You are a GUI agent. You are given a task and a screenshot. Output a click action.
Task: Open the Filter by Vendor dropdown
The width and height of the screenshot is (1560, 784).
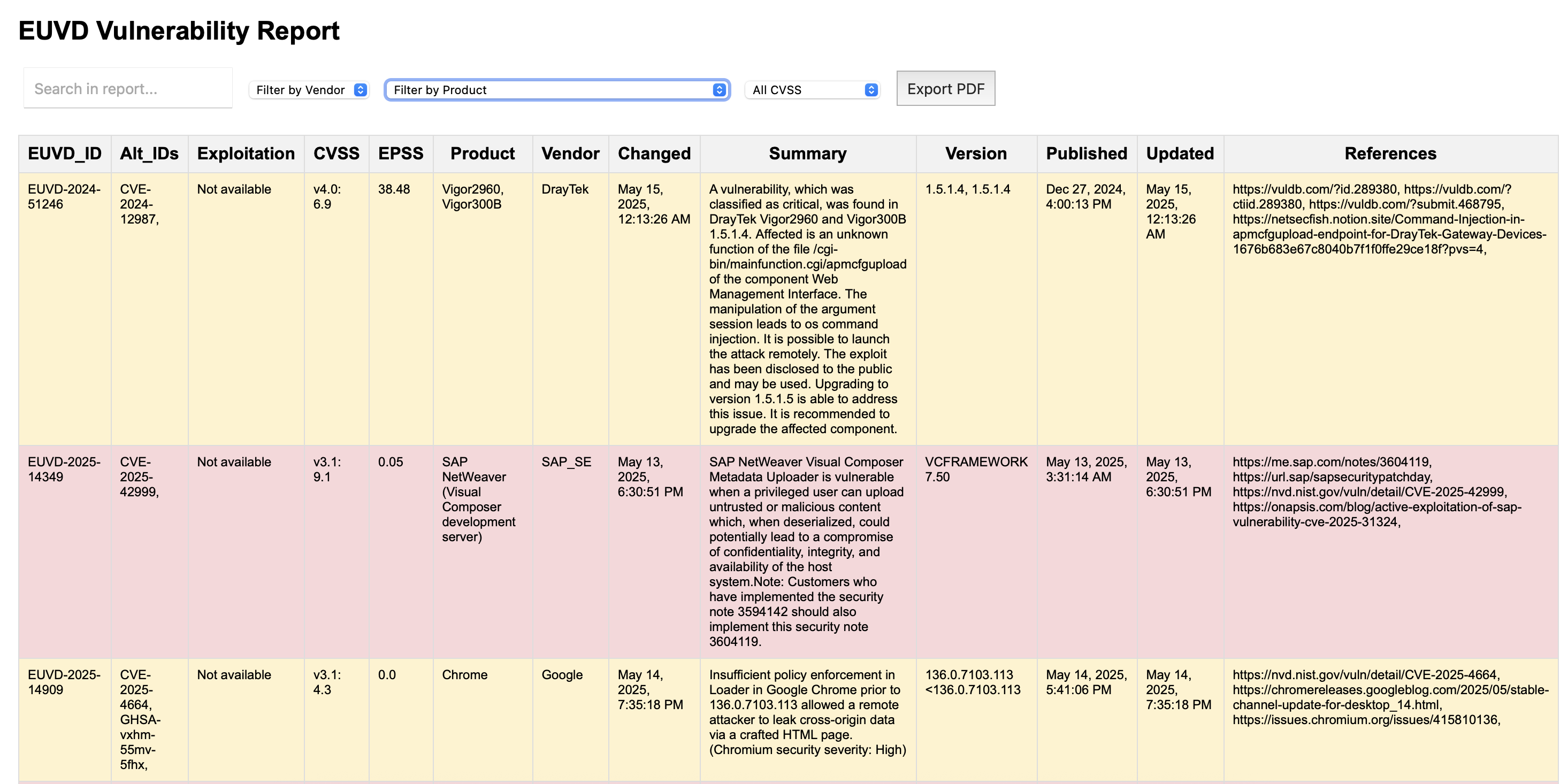309,90
